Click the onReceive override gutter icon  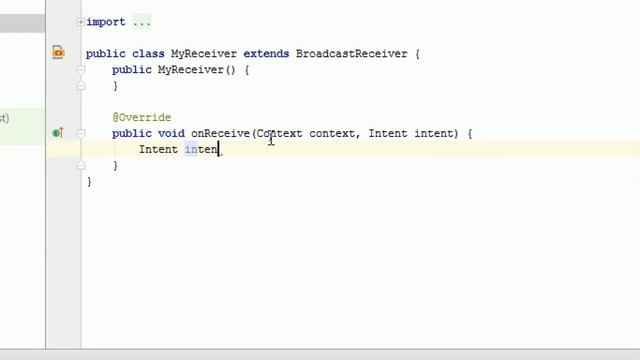[58, 133]
